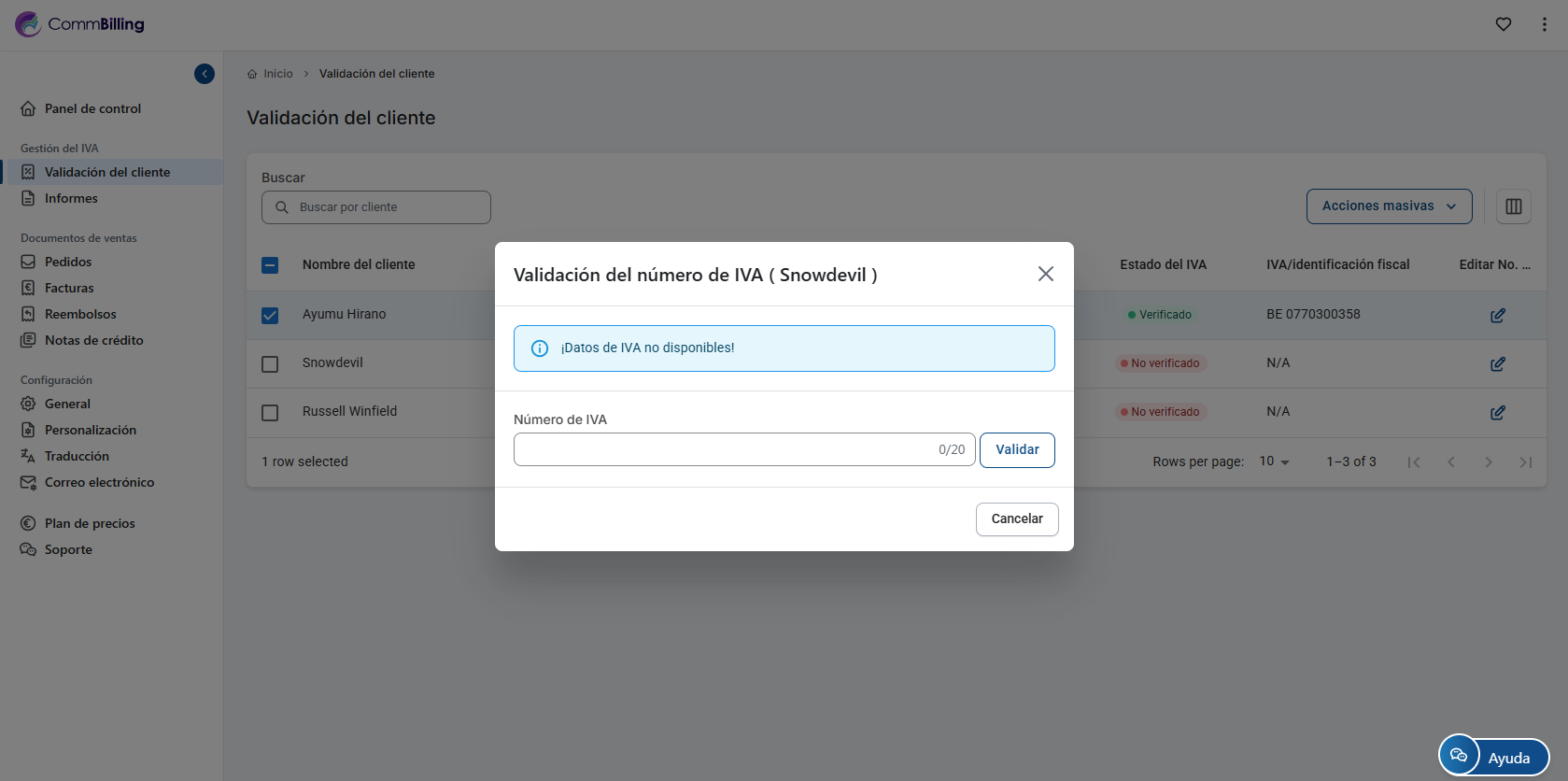Image resolution: width=1568 pixels, height=781 pixels.
Task: Click the Cancelar button
Action: (x=1016, y=519)
